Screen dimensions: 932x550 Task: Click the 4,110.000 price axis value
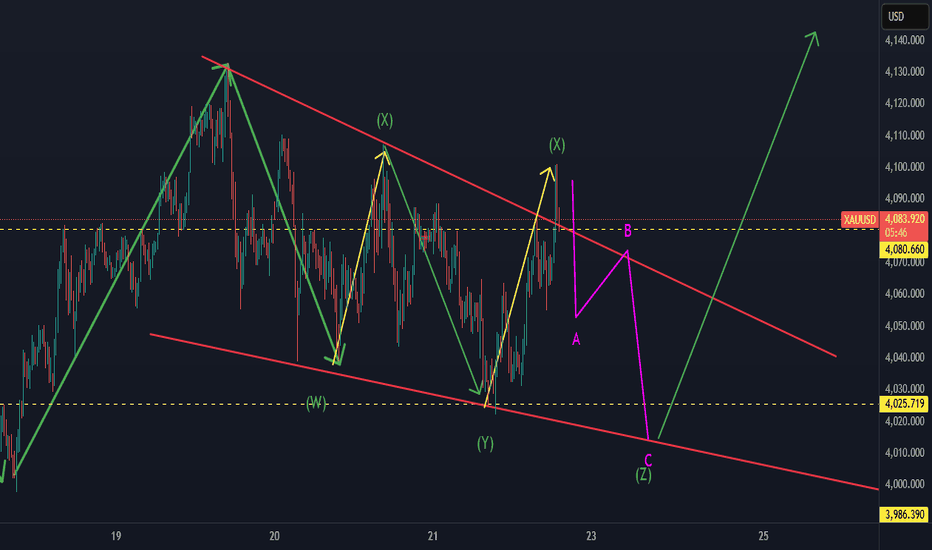pos(904,136)
